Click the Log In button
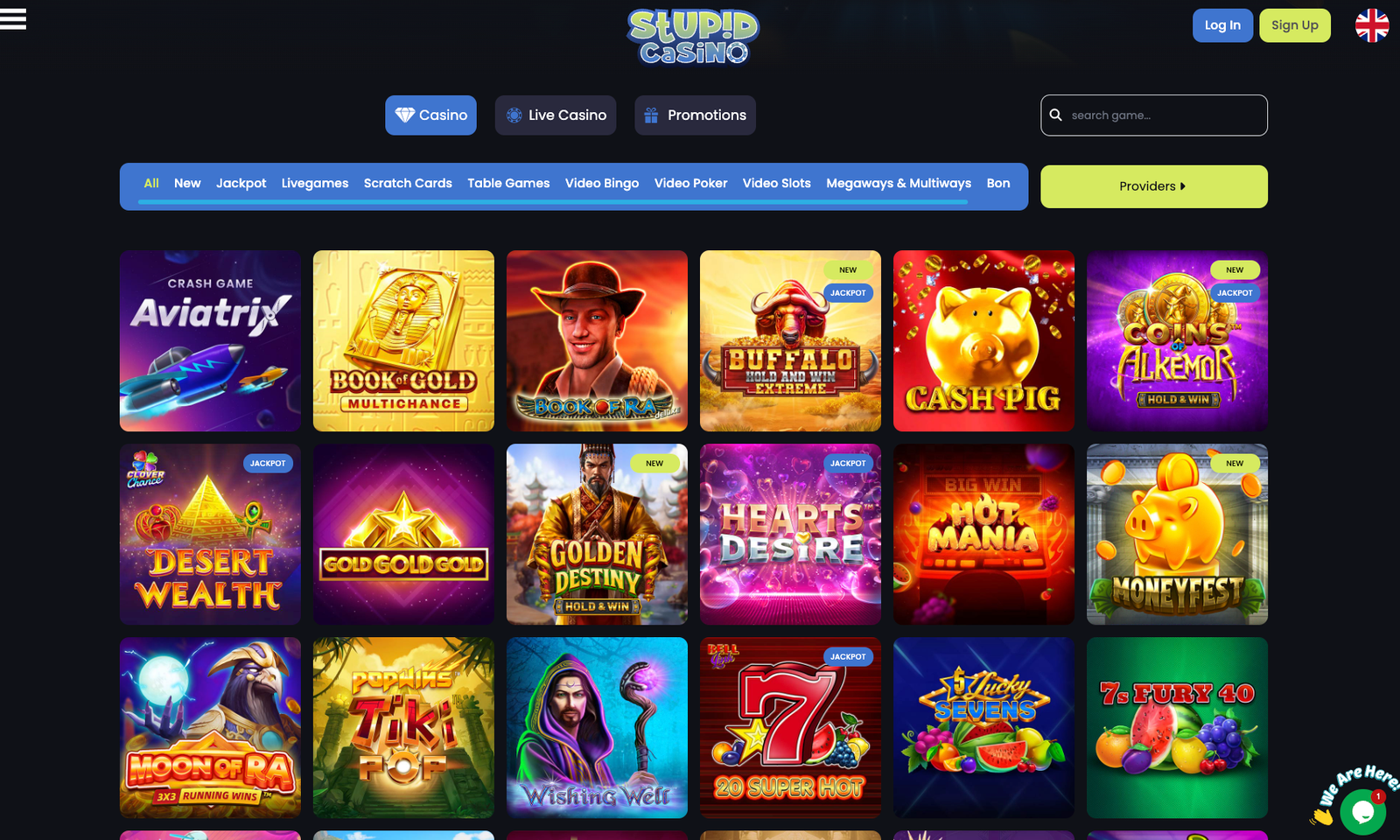This screenshot has height=840, width=1400. [1222, 25]
